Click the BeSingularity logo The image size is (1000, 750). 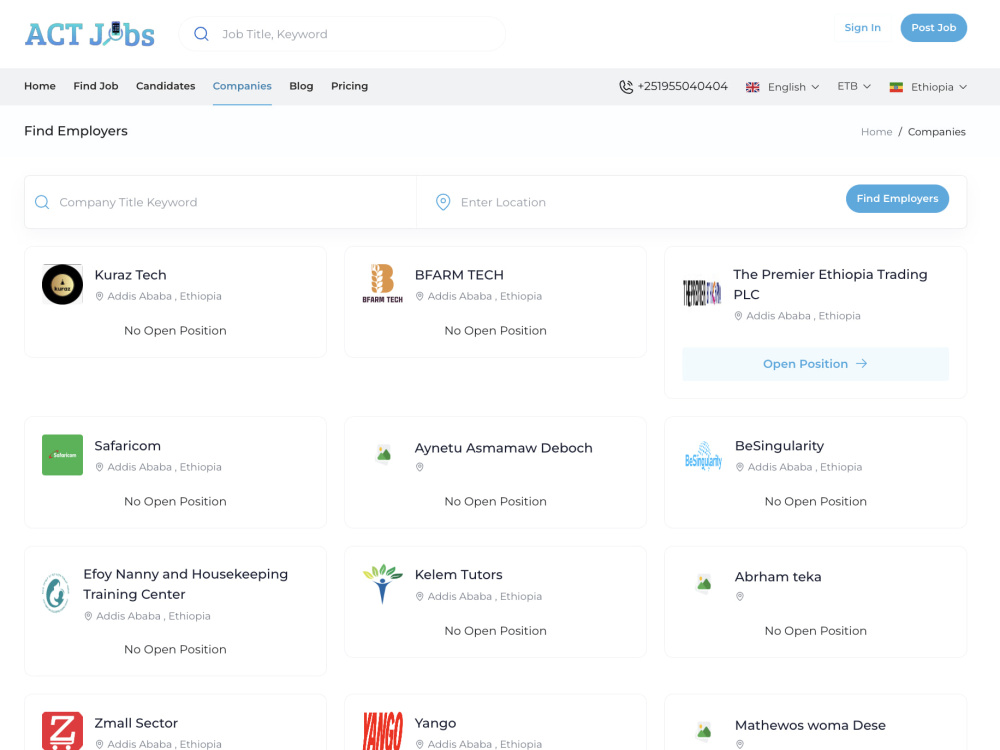tap(703, 455)
